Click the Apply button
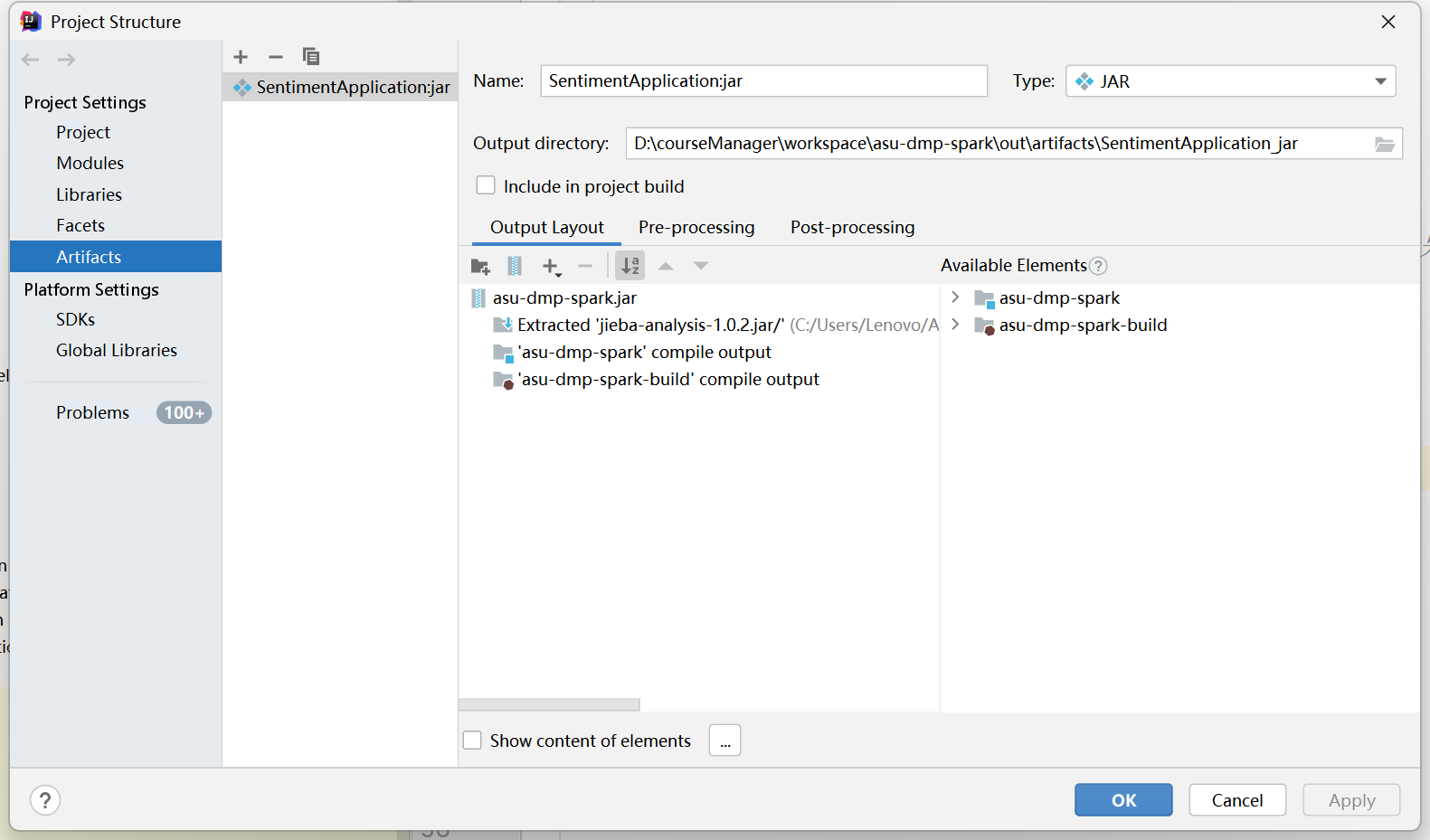Image resolution: width=1430 pixels, height=840 pixels. (1351, 800)
